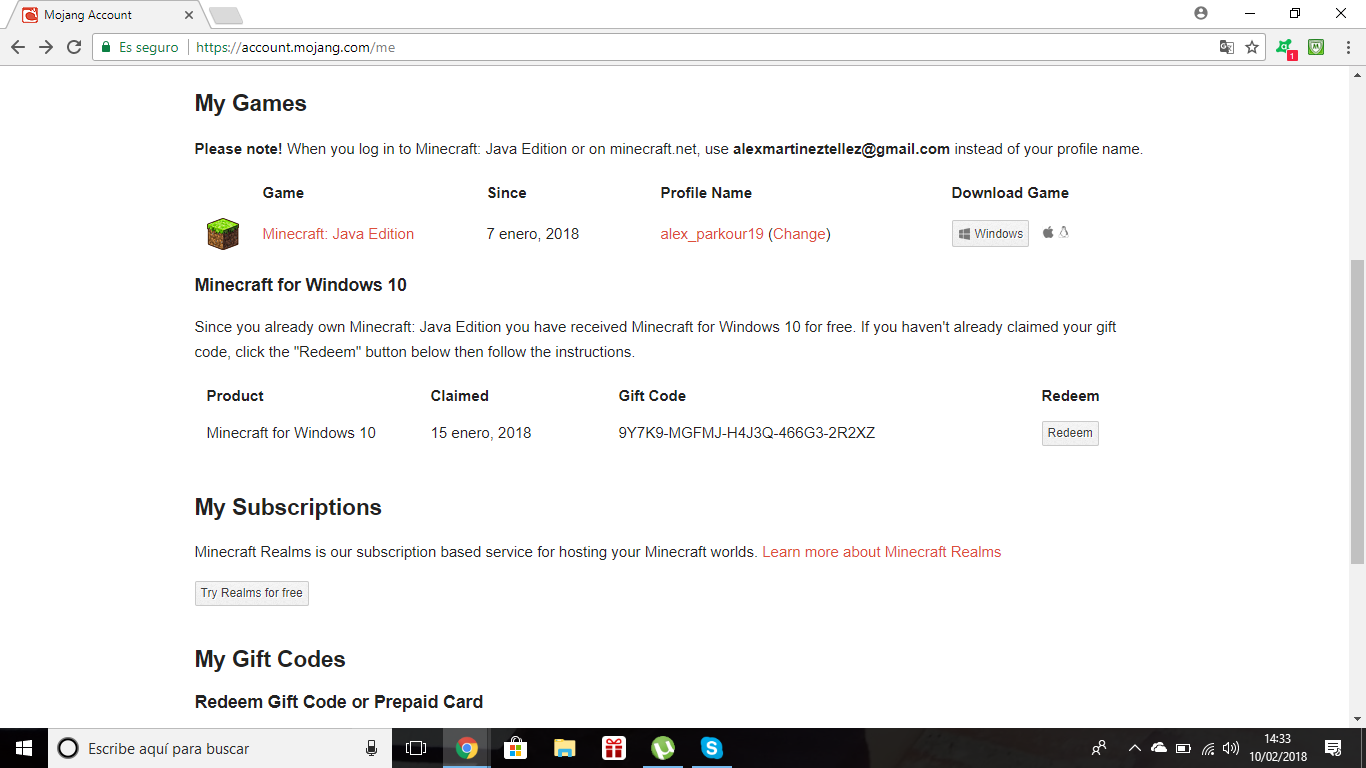Click the email alexmartineztellez@gmail.com text
The height and width of the screenshot is (768, 1366).
point(841,149)
